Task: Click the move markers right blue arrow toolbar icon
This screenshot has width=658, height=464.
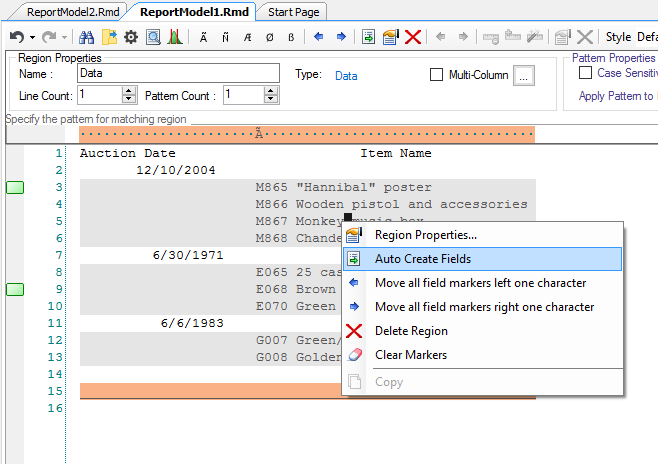Action: pyautogui.click(x=341, y=37)
